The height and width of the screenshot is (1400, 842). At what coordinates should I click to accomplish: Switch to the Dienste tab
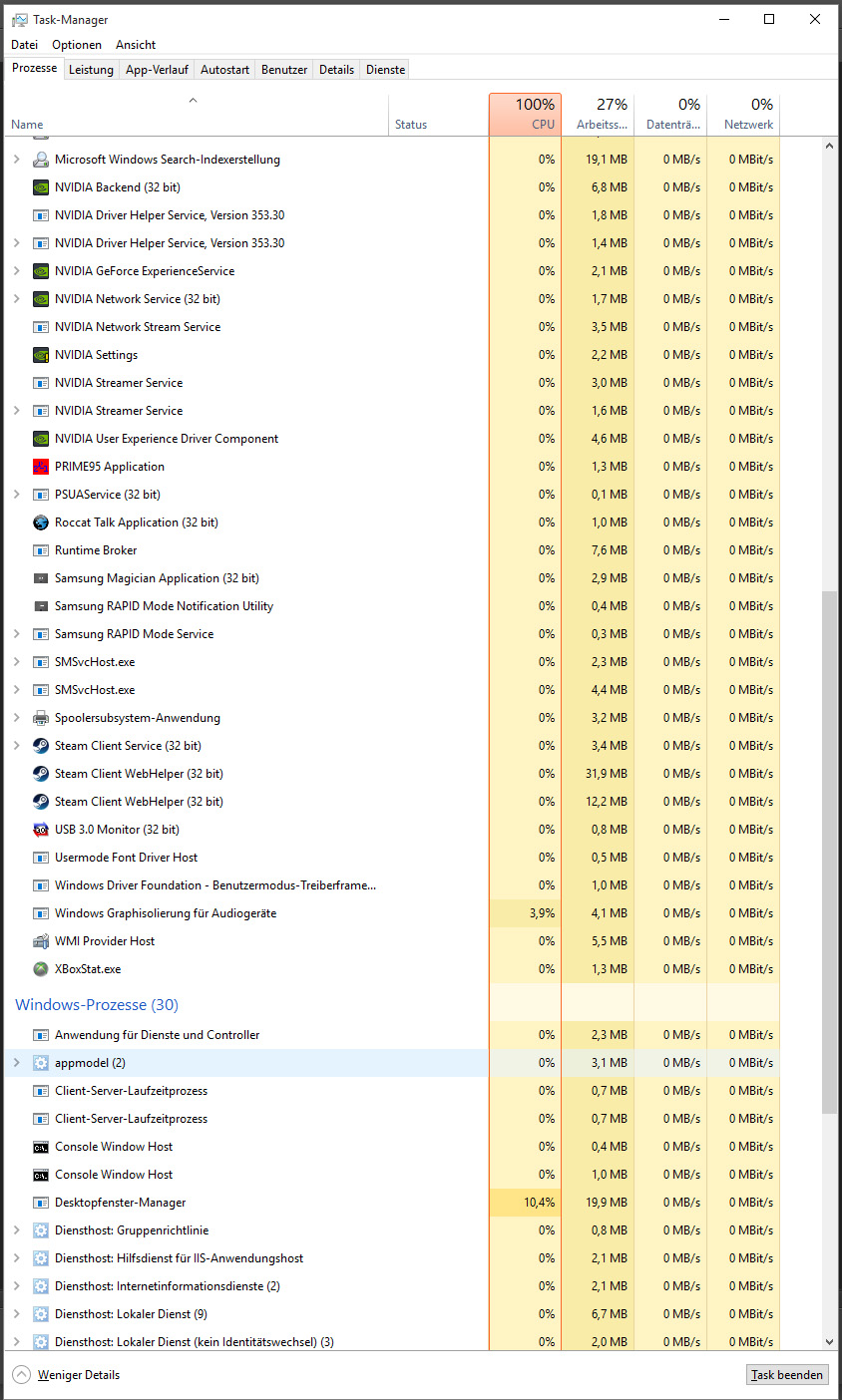pos(385,70)
